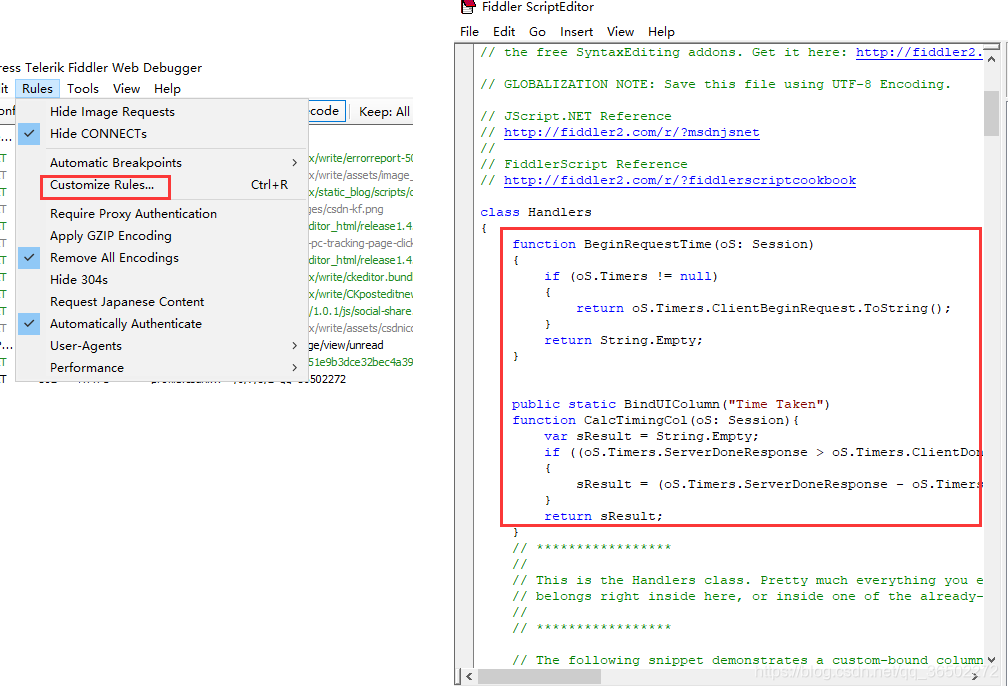1008x690 pixels.
Task: Click the 'return String.Empty;' code line
Action: click(623, 340)
